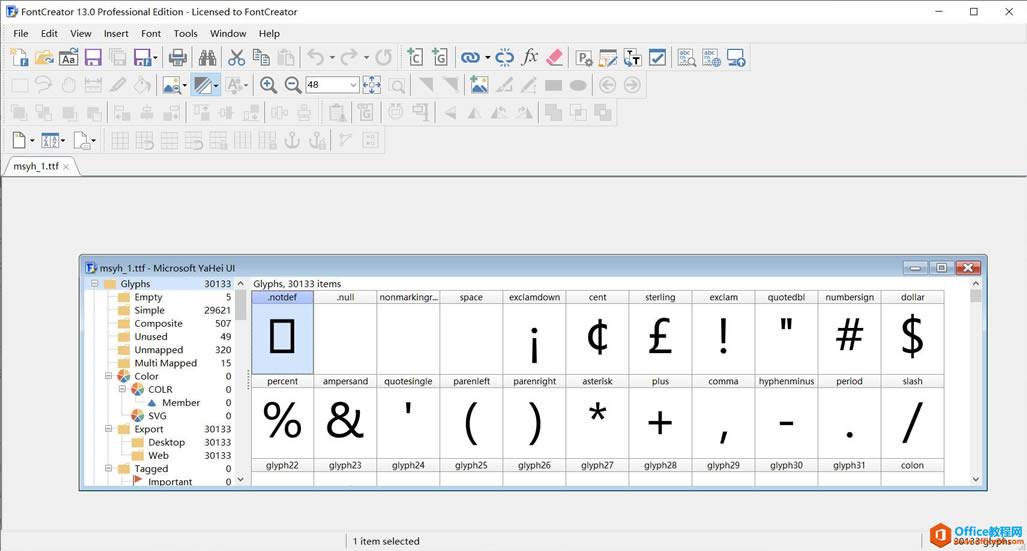The image size is (1027, 551).
Task: Select the sterling glyph cell
Action: click(x=660, y=333)
